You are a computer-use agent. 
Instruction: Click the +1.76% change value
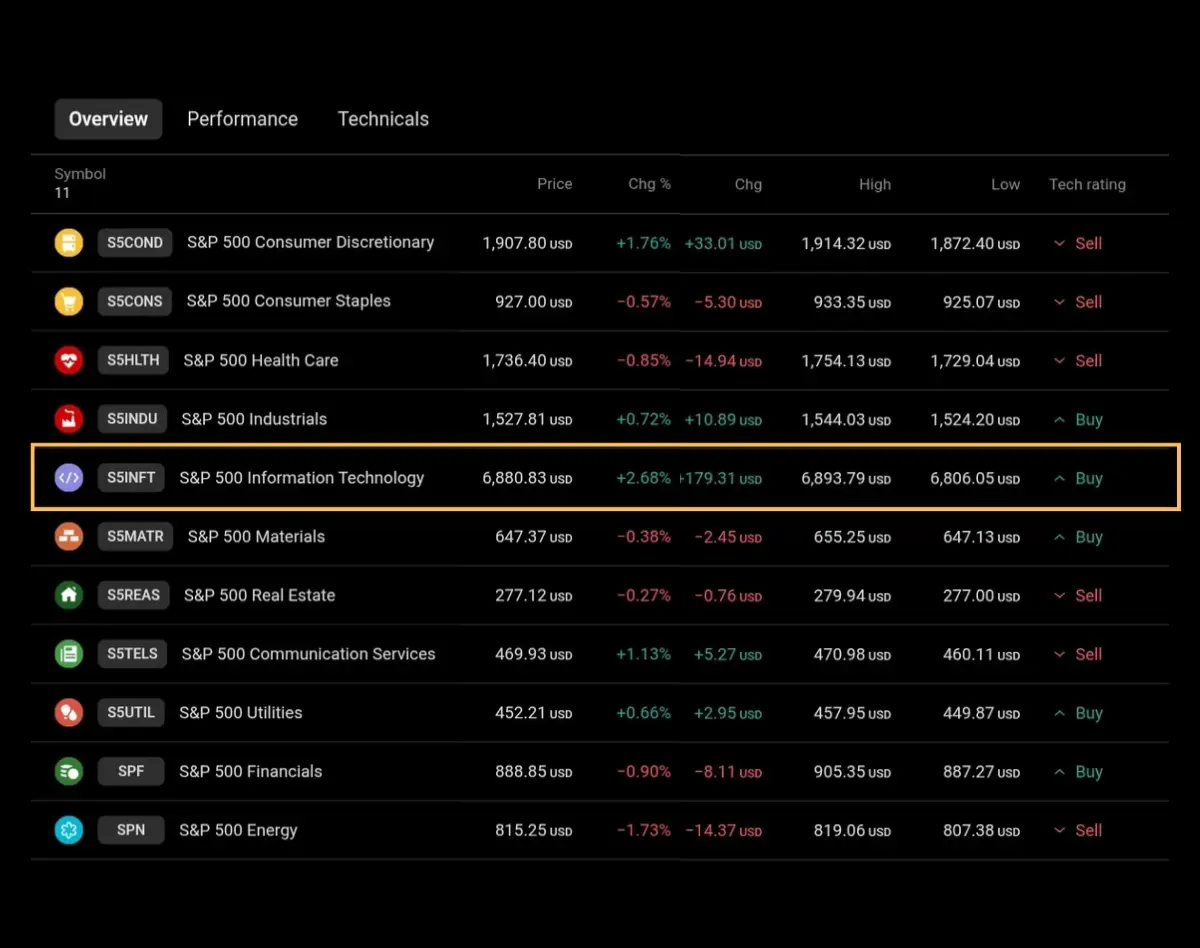643,243
